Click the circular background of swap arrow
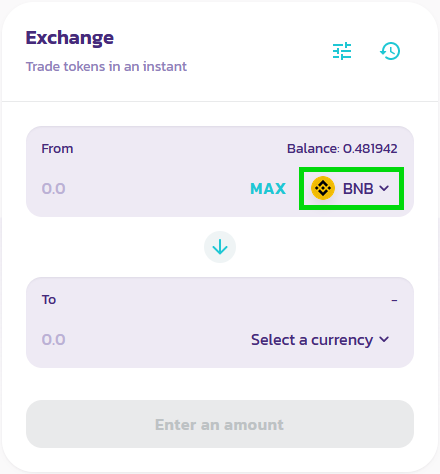Image resolution: width=440 pixels, height=474 pixels. (x=220, y=247)
